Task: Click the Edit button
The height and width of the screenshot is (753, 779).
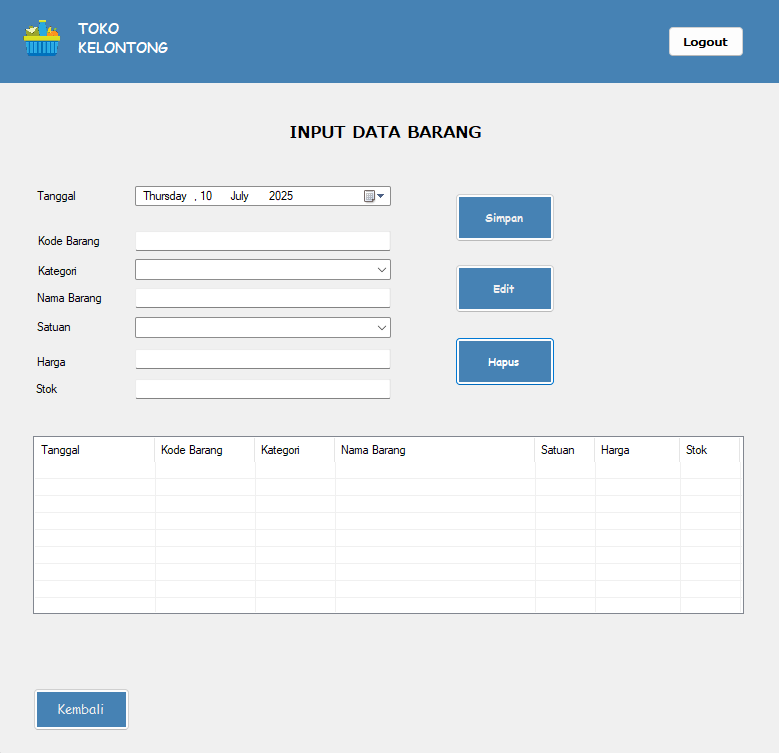Action: tap(505, 289)
